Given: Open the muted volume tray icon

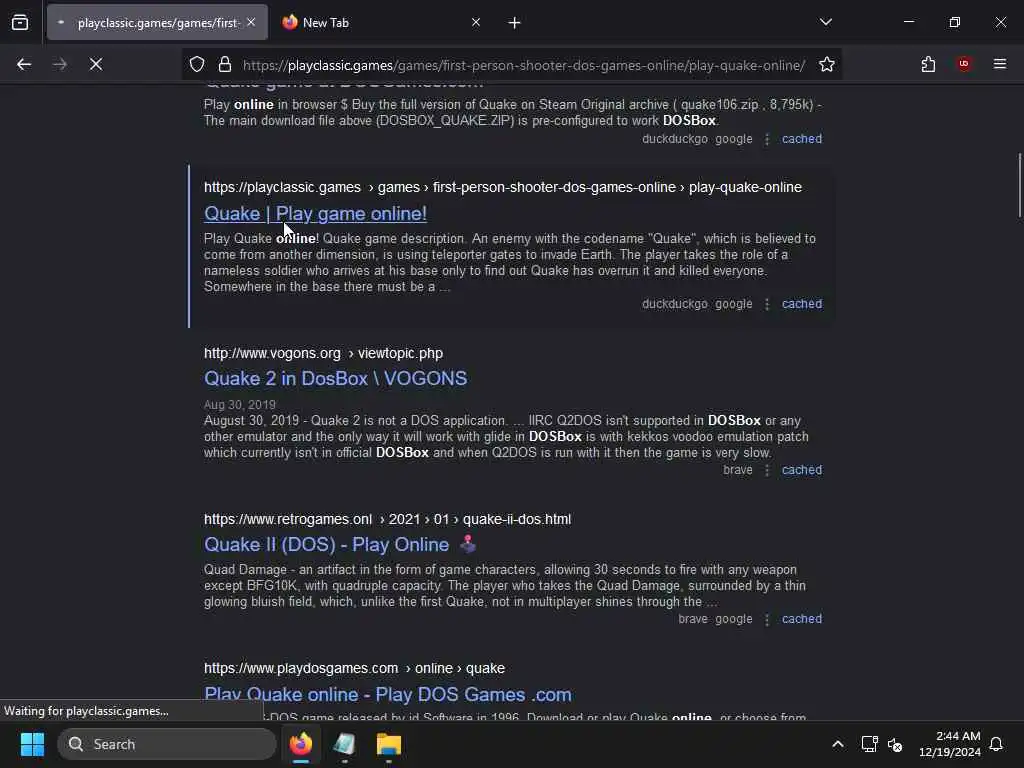Looking at the screenshot, I should (895, 744).
